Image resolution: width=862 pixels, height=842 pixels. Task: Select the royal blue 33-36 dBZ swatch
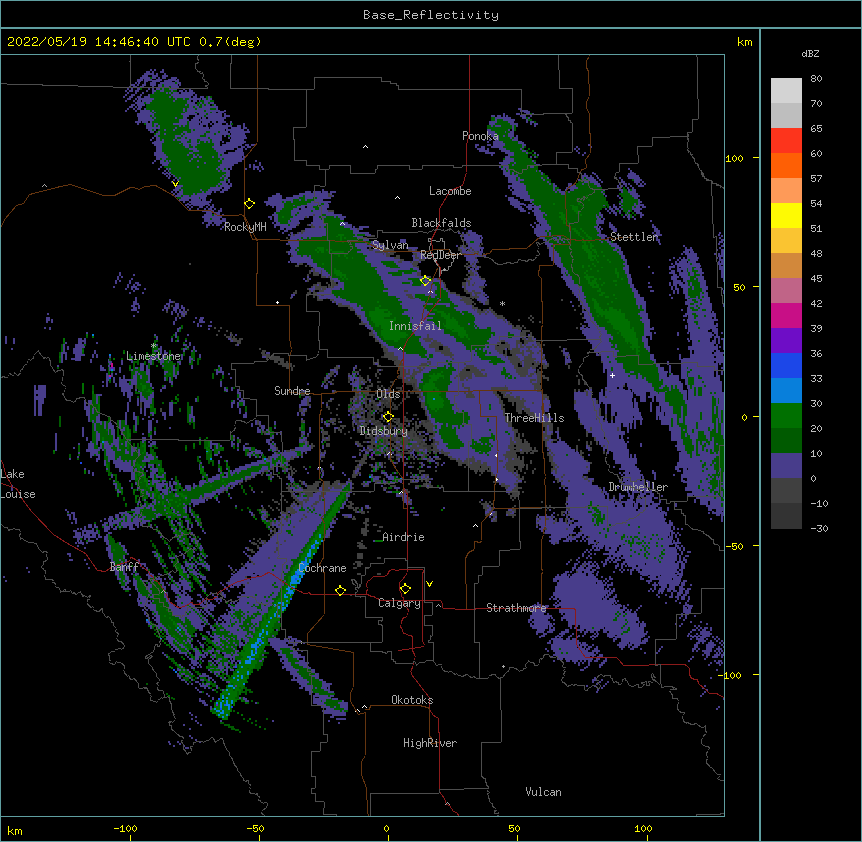pyautogui.click(x=786, y=365)
